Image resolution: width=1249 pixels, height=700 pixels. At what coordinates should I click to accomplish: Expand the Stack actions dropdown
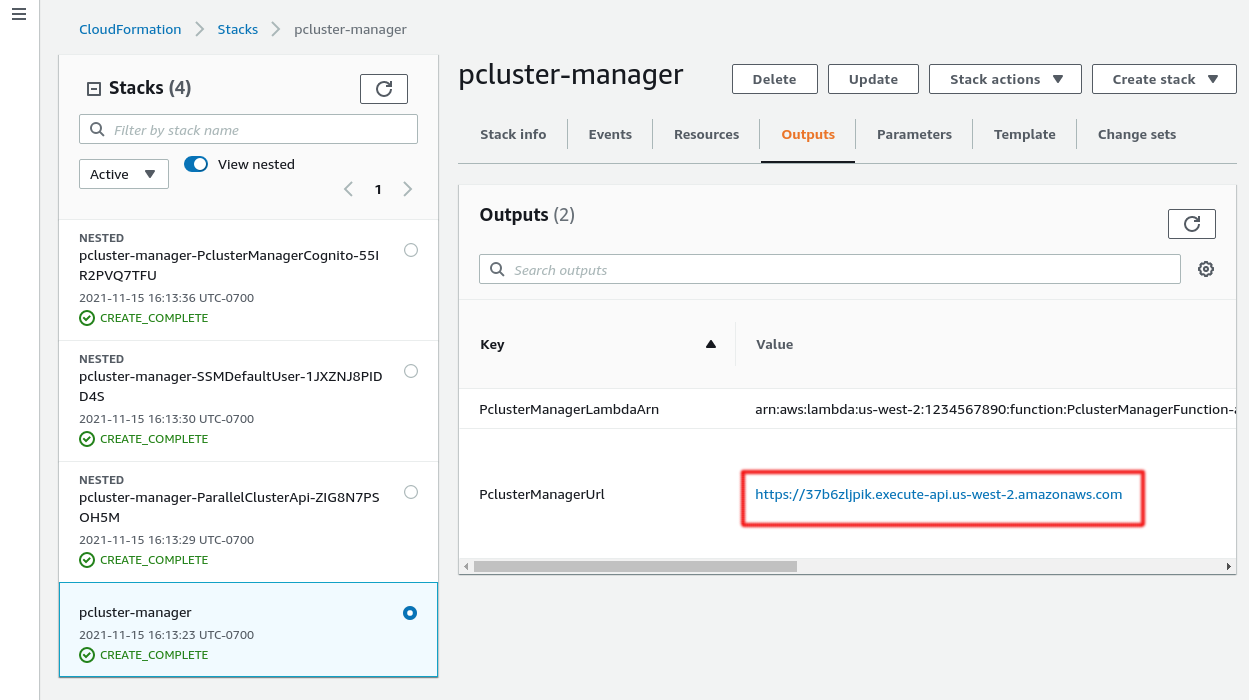(1005, 79)
